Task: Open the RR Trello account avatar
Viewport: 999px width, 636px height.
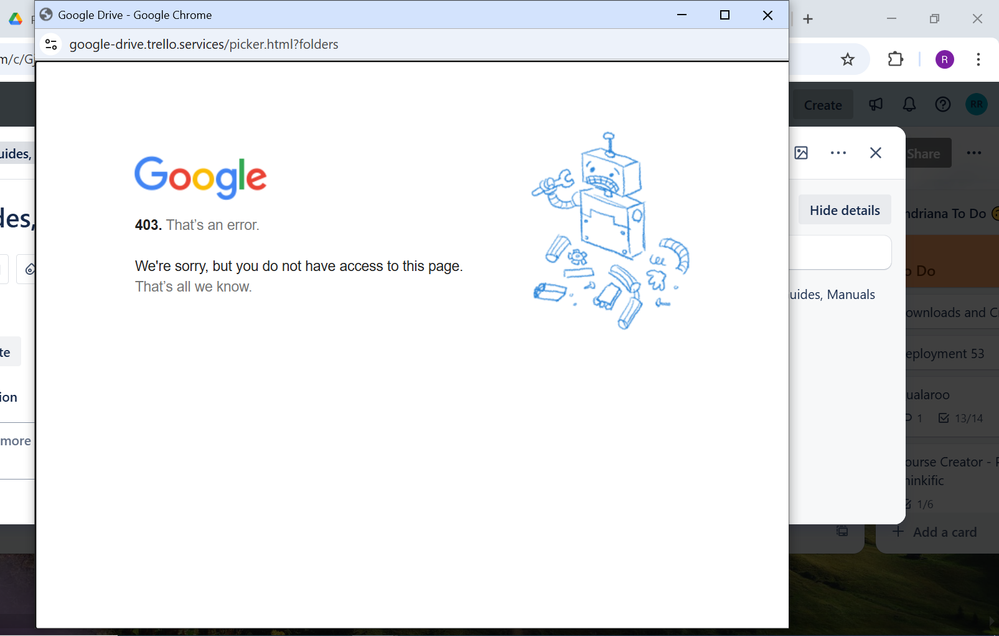Action: coord(975,105)
